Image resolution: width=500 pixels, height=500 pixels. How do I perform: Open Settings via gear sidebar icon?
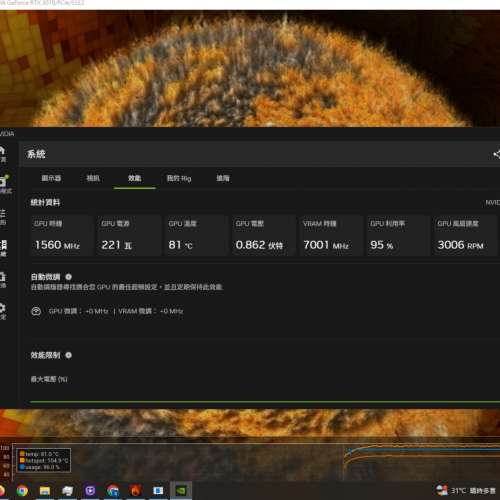pos(3,311)
